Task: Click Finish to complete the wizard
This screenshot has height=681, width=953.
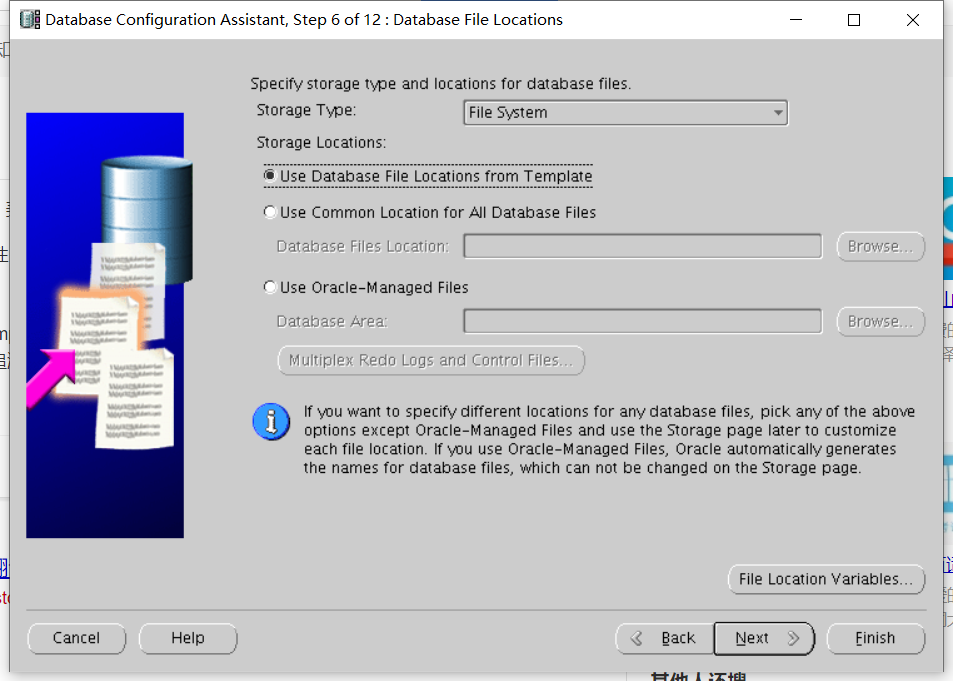Action: click(875, 638)
